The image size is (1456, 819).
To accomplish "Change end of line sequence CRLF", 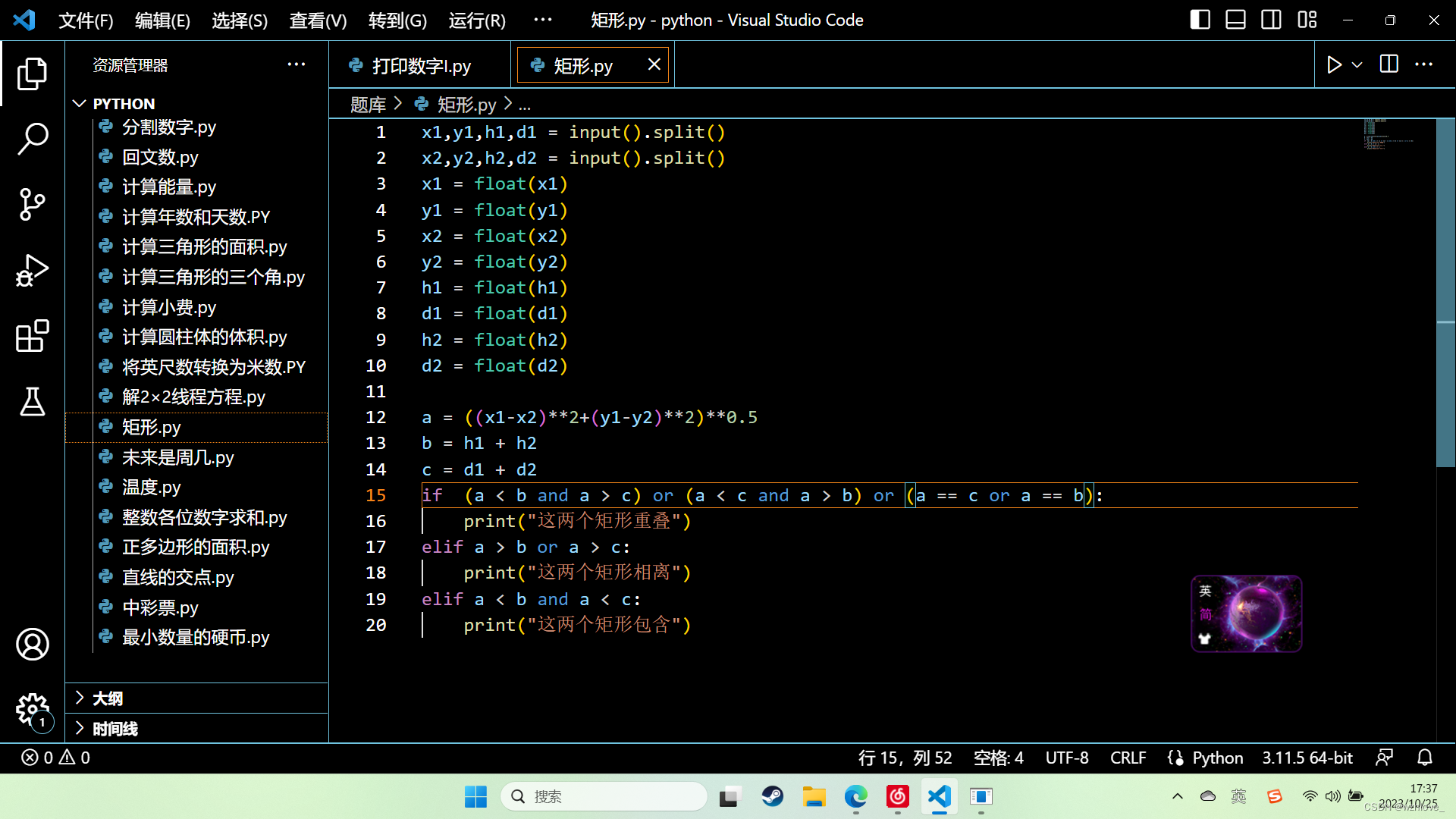I will [1128, 758].
